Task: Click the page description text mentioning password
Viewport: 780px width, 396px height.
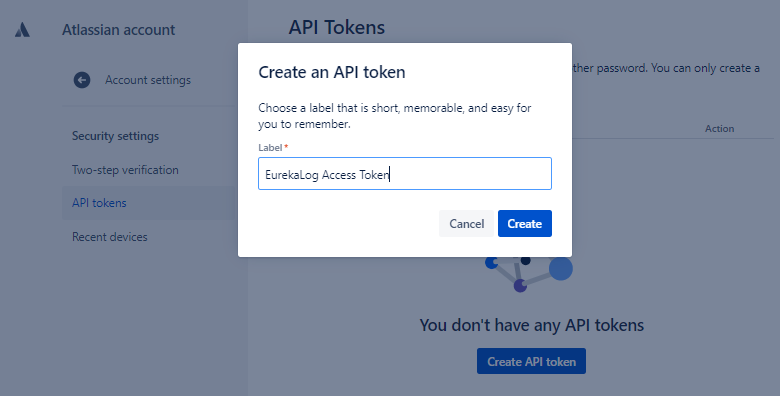Action: point(666,68)
